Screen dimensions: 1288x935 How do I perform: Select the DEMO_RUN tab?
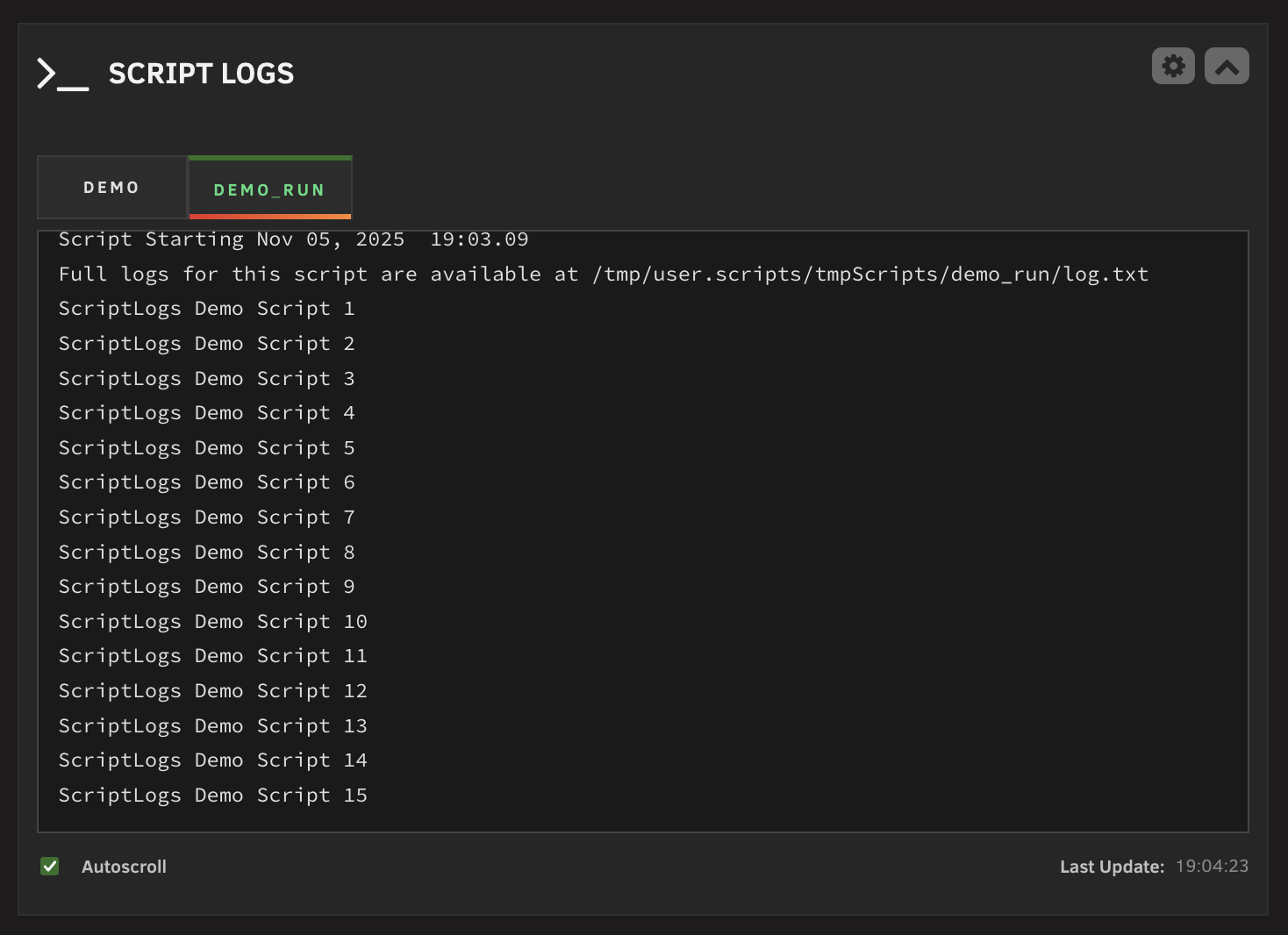[x=269, y=189]
